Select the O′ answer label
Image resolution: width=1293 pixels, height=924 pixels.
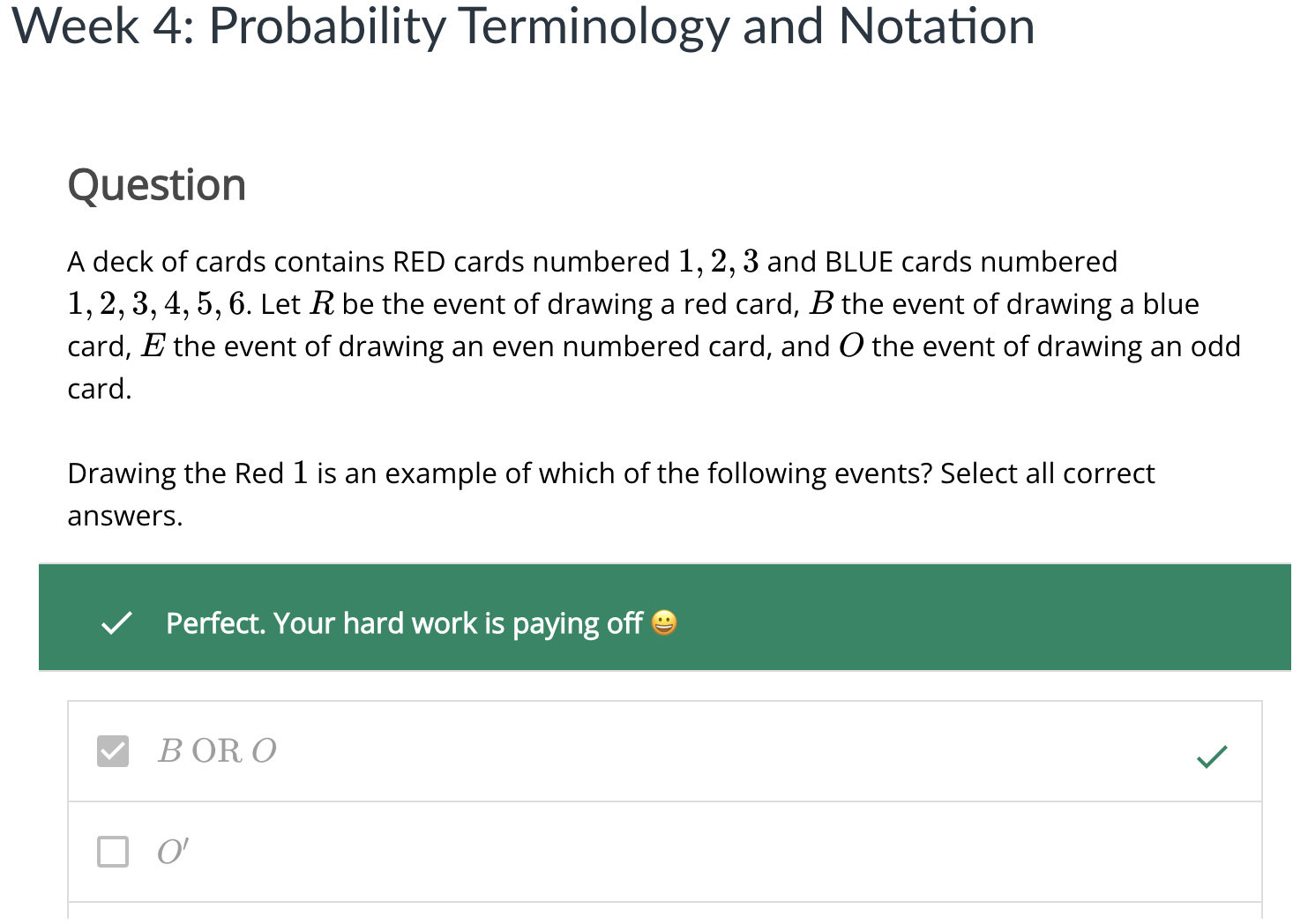pyautogui.click(x=172, y=852)
